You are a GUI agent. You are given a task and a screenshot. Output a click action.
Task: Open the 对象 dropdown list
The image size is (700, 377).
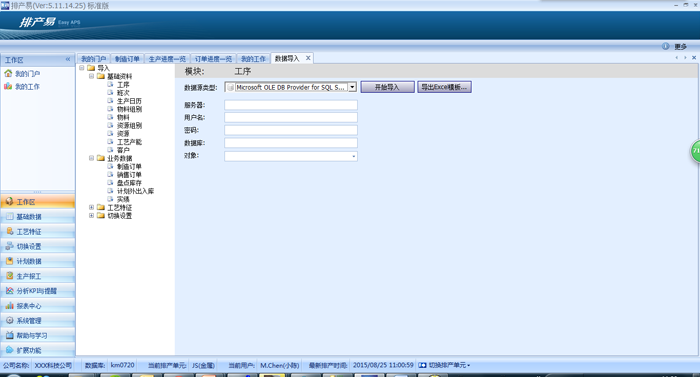coord(354,156)
